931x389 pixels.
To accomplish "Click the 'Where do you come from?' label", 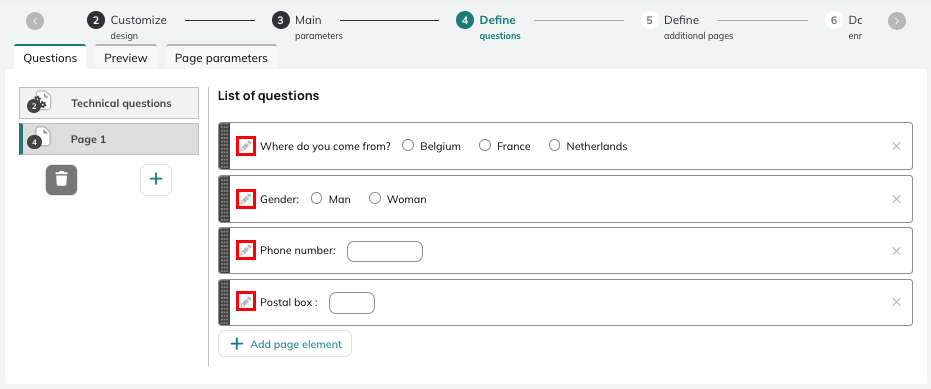I will tap(325, 146).
